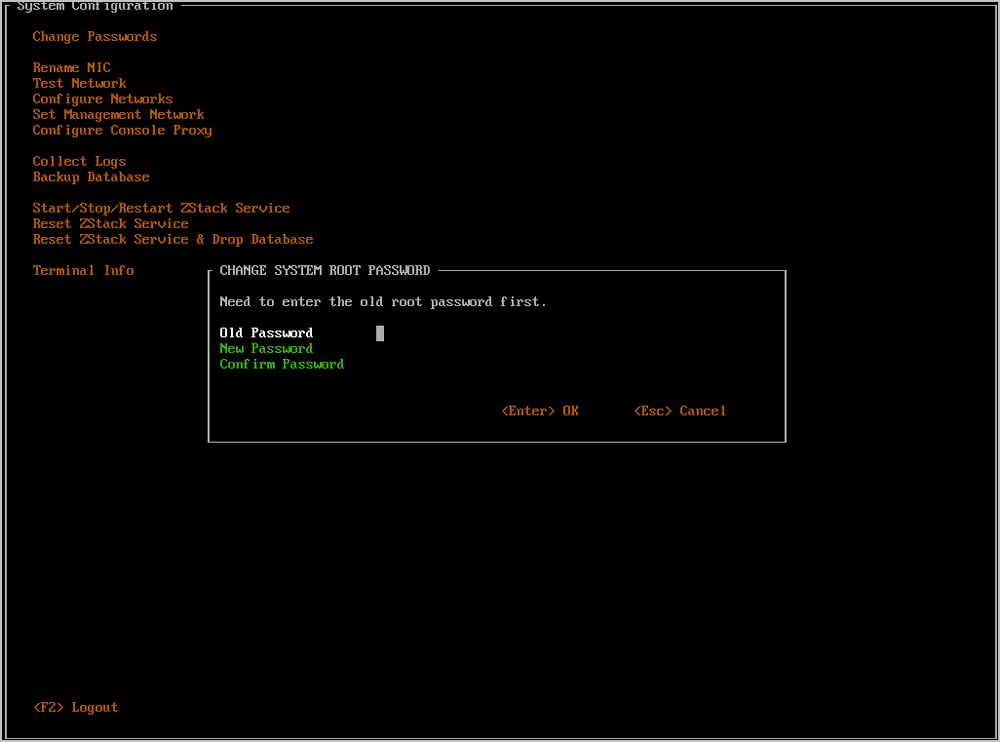The height and width of the screenshot is (742, 1000).
Task: Open Configure Console Proxy entry
Action: 122,131
